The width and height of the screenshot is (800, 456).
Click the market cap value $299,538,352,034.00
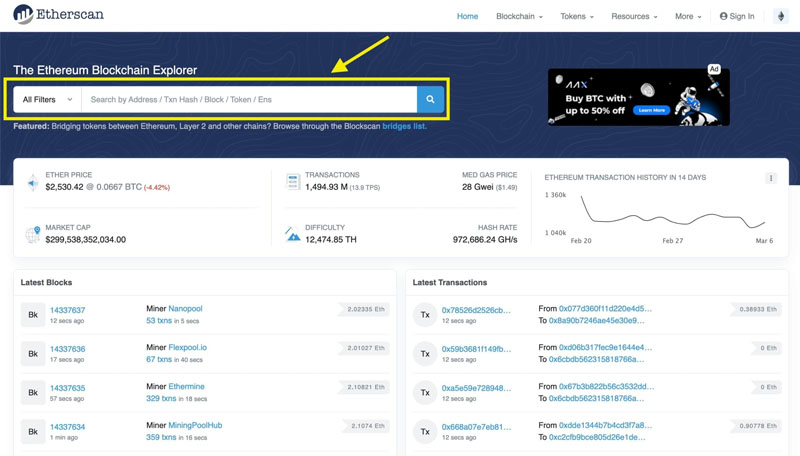pos(86,240)
